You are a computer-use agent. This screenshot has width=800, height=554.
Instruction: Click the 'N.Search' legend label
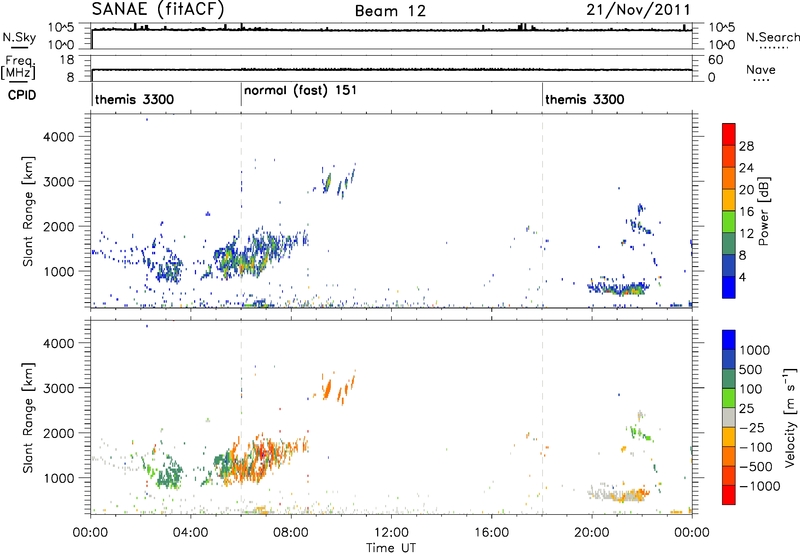[x=773, y=37]
